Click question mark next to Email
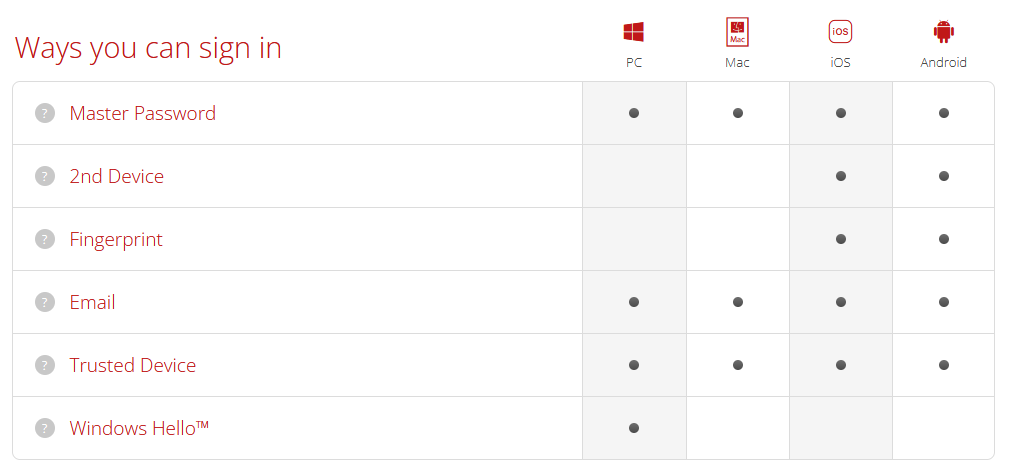Image resolution: width=1012 pixels, height=472 pixels. click(45, 302)
